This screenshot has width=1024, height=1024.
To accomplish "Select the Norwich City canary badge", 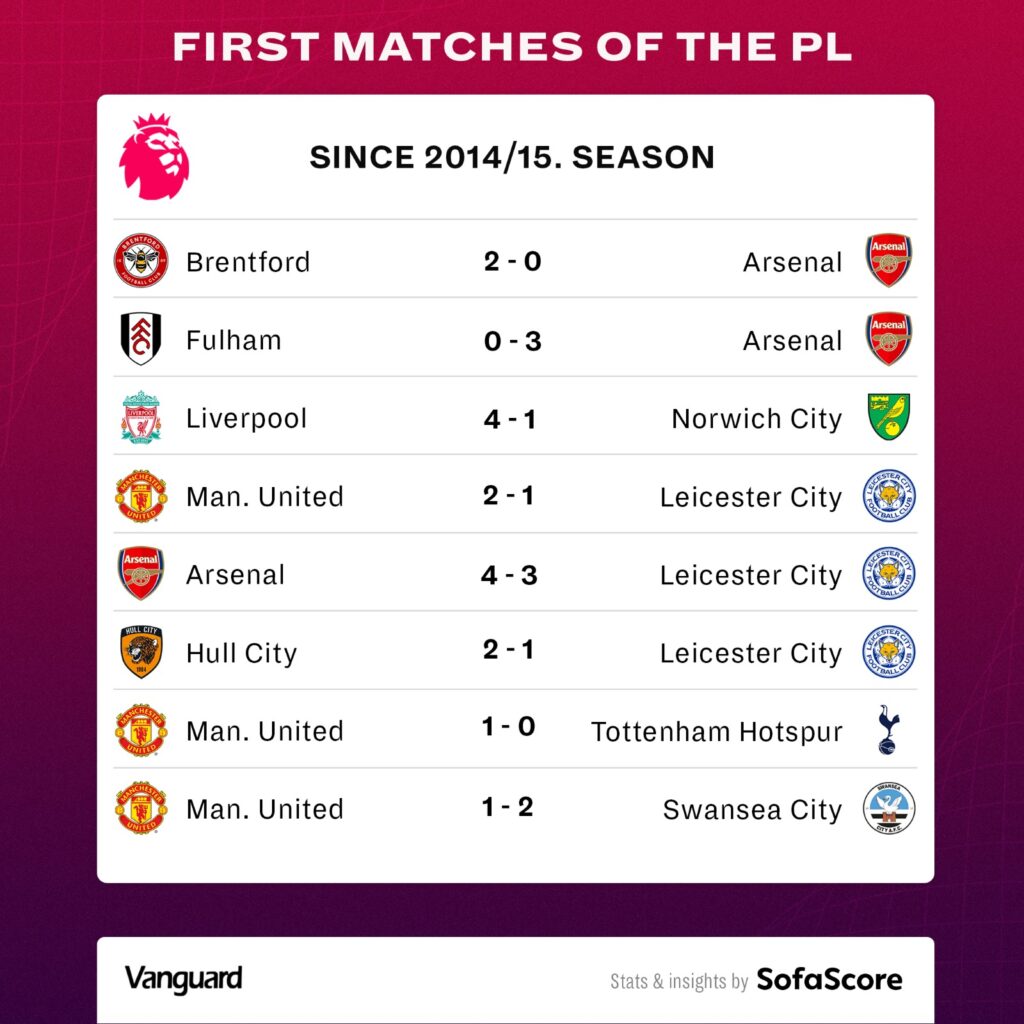I will (888, 417).
